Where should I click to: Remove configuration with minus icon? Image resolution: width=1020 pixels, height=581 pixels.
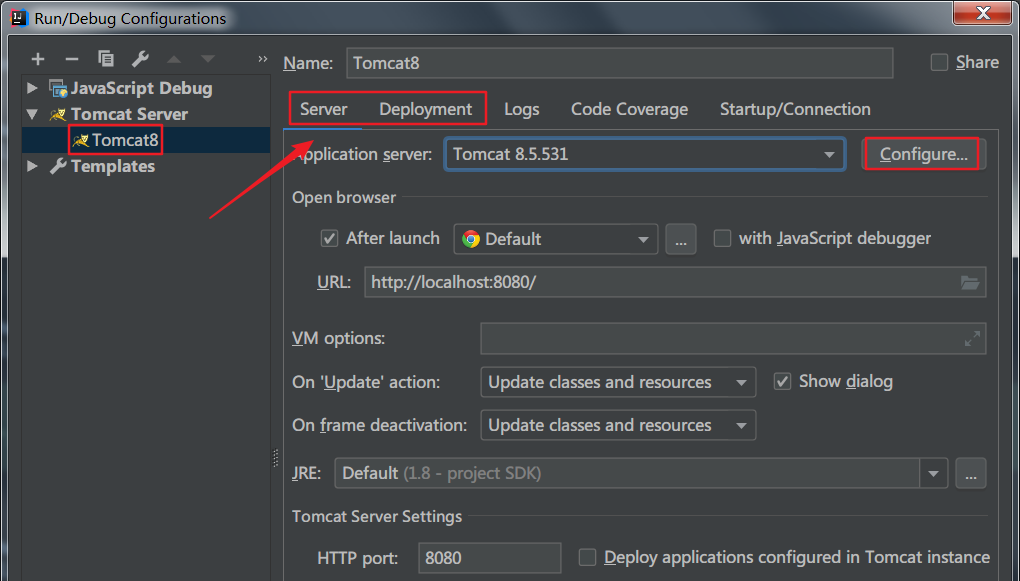[x=72, y=59]
